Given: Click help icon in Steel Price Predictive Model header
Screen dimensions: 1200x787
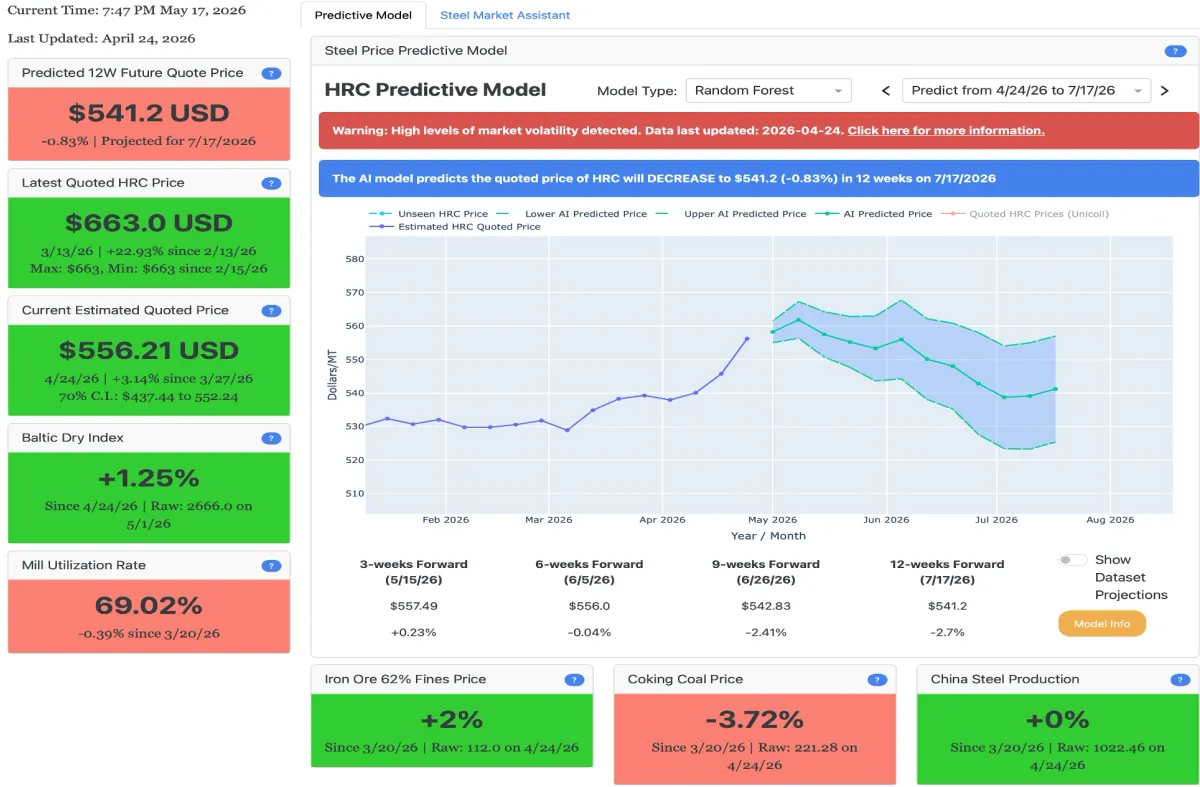Looking at the screenshot, I should coord(1175,51).
